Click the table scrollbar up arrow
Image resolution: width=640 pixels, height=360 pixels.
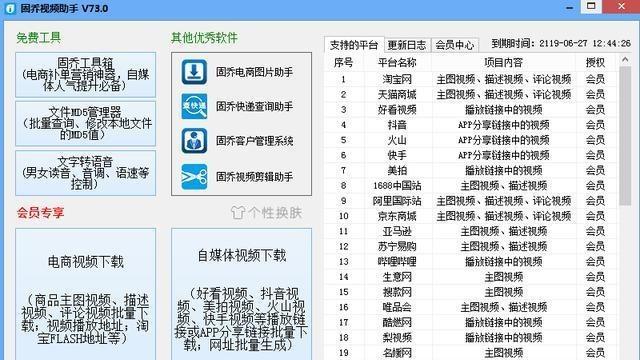625,60
